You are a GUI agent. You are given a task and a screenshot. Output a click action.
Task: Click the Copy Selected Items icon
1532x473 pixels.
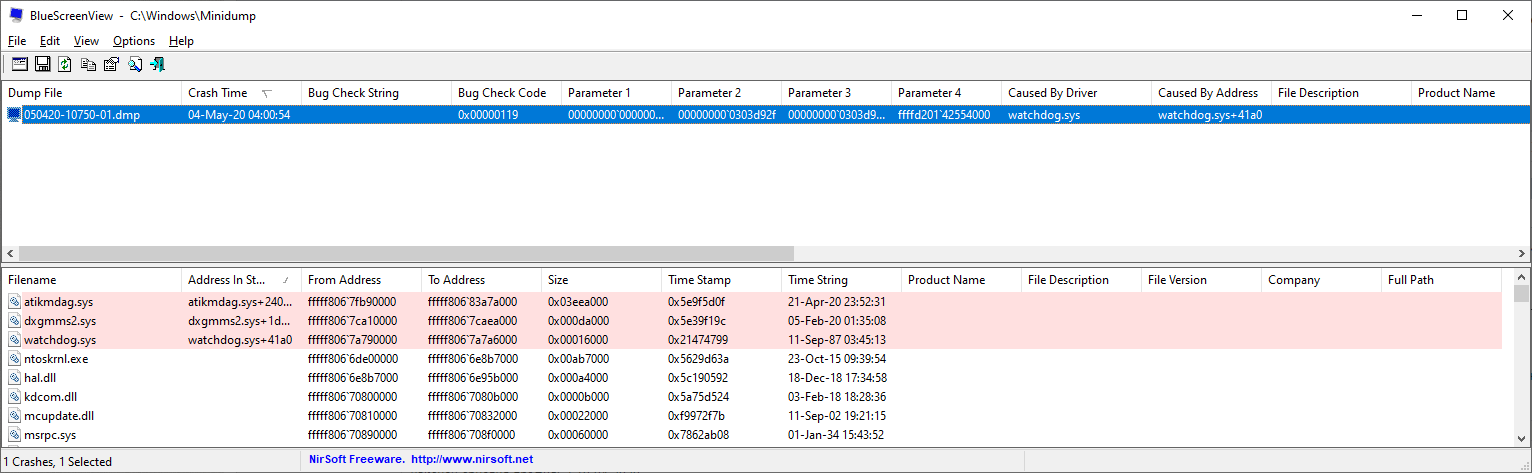88,64
